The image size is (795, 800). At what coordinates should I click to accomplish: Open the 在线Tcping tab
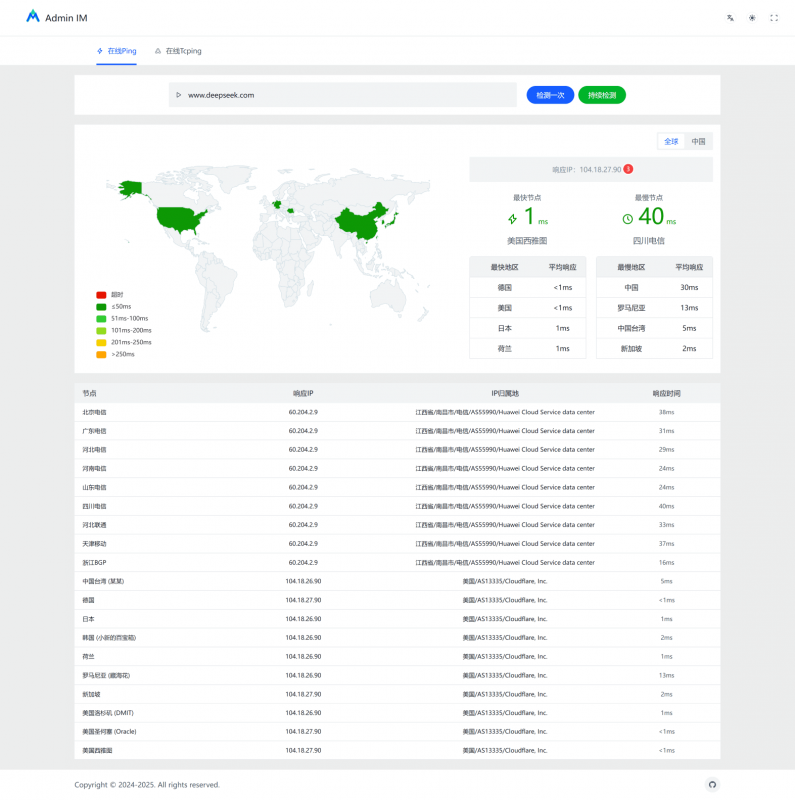click(178, 50)
